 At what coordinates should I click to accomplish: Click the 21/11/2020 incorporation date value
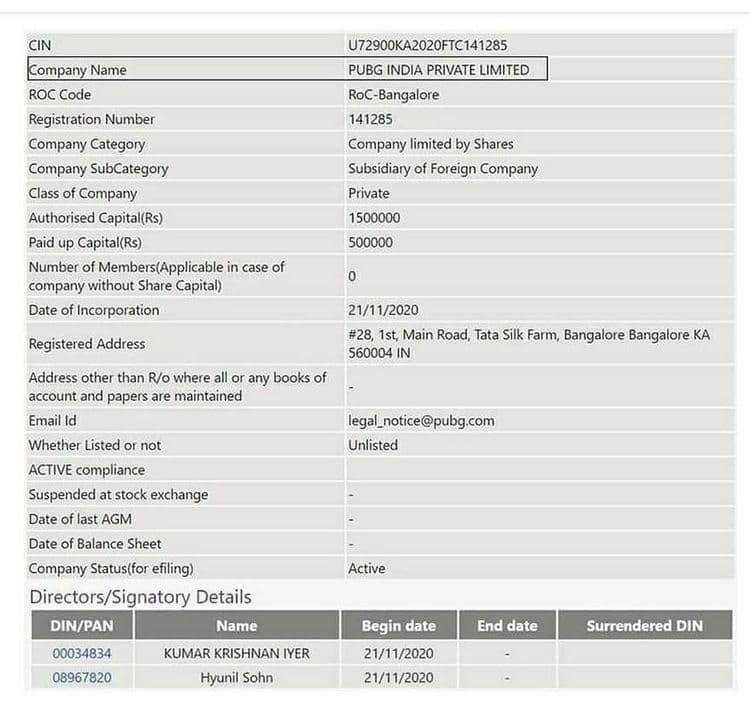pos(383,310)
